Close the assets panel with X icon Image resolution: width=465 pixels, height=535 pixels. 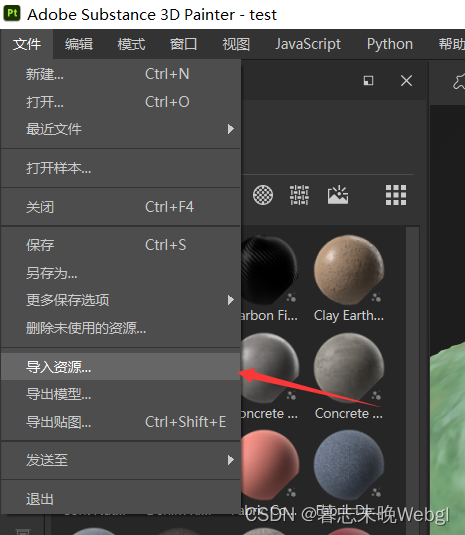pyautogui.click(x=406, y=81)
